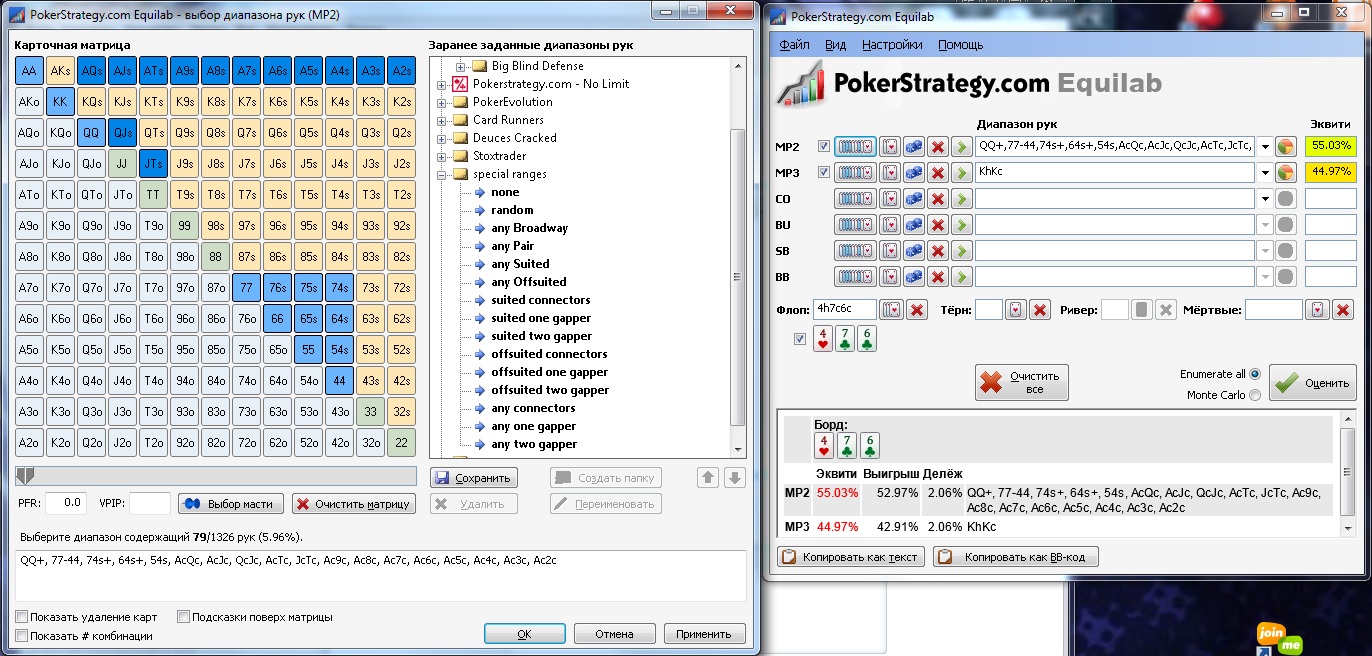Click the VPIP input field
Viewport: 1372px width, 656px height.
[150, 503]
